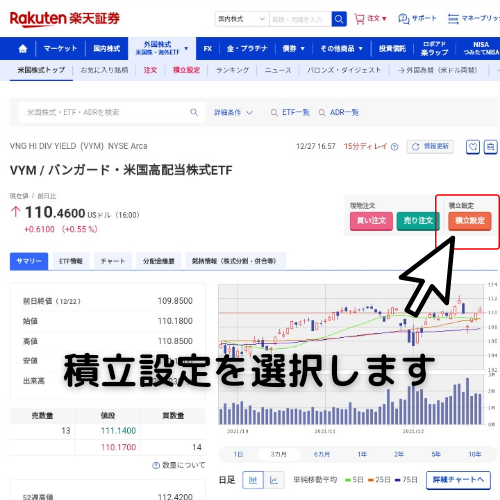Image resolution: width=500 pixels, height=500 pixels.
Task: Open the 投資信託 menu
Action: tap(392, 49)
